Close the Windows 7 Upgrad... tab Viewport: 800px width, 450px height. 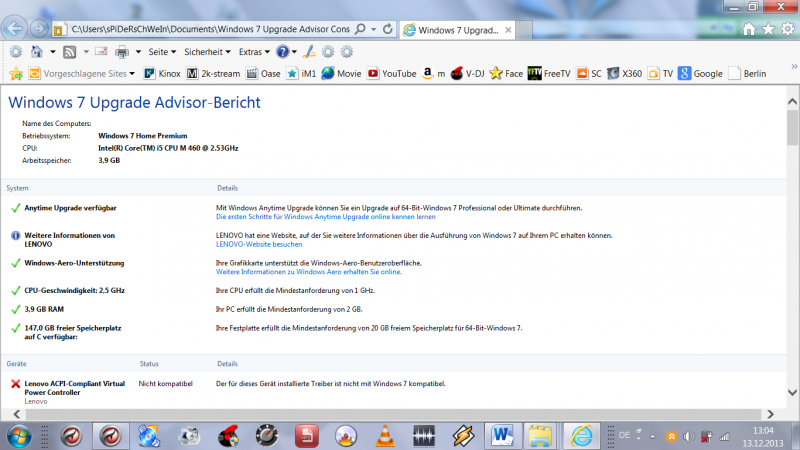[508, 30]
